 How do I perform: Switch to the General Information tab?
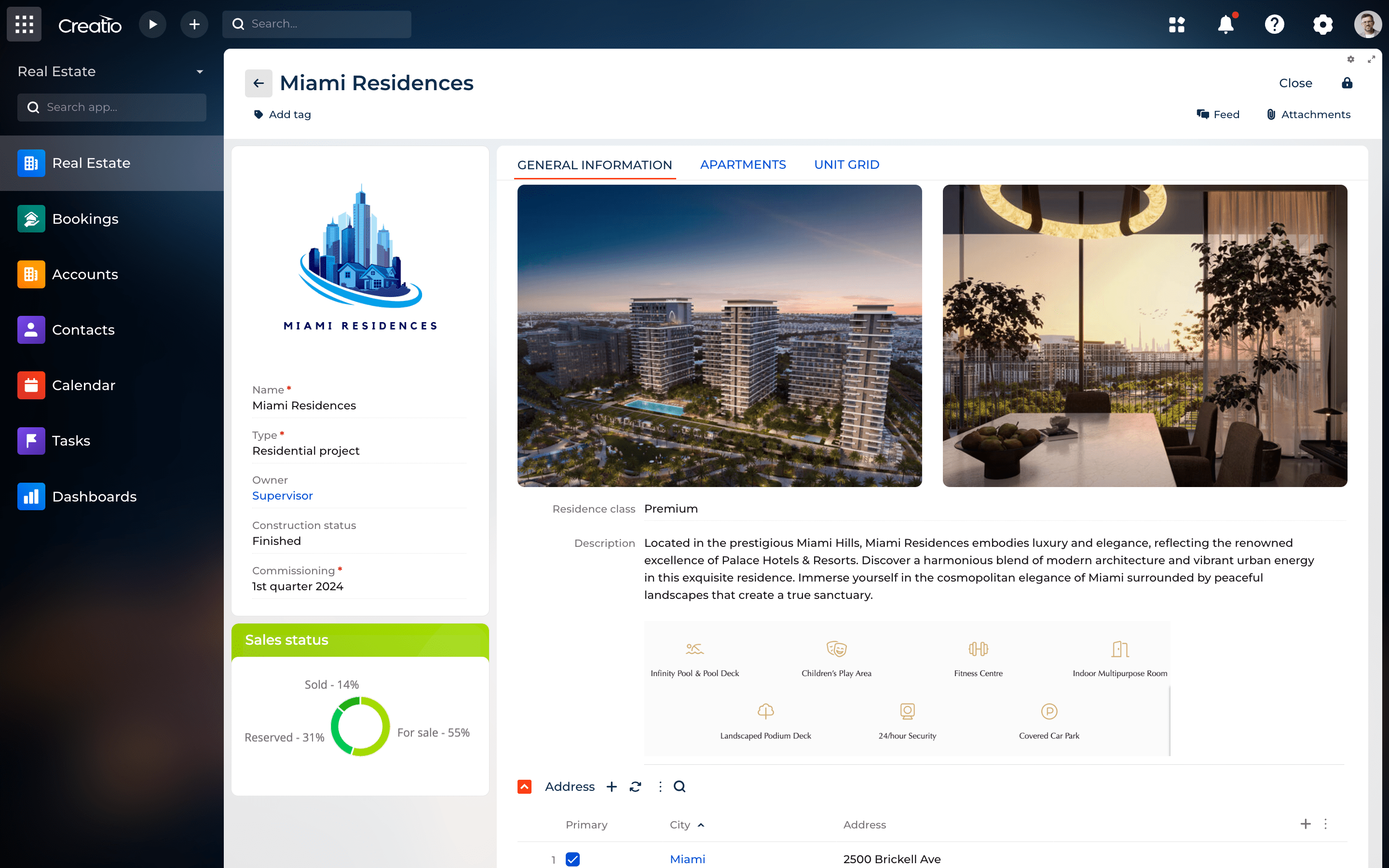595,165
